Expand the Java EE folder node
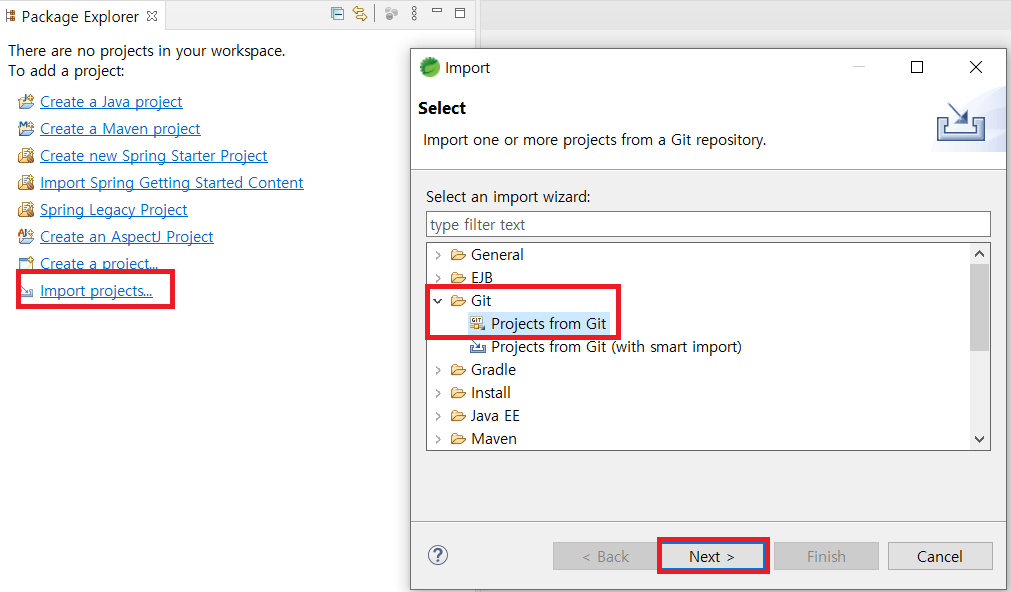Screen dimensions: 1011x592 click(x=438, y=417)
